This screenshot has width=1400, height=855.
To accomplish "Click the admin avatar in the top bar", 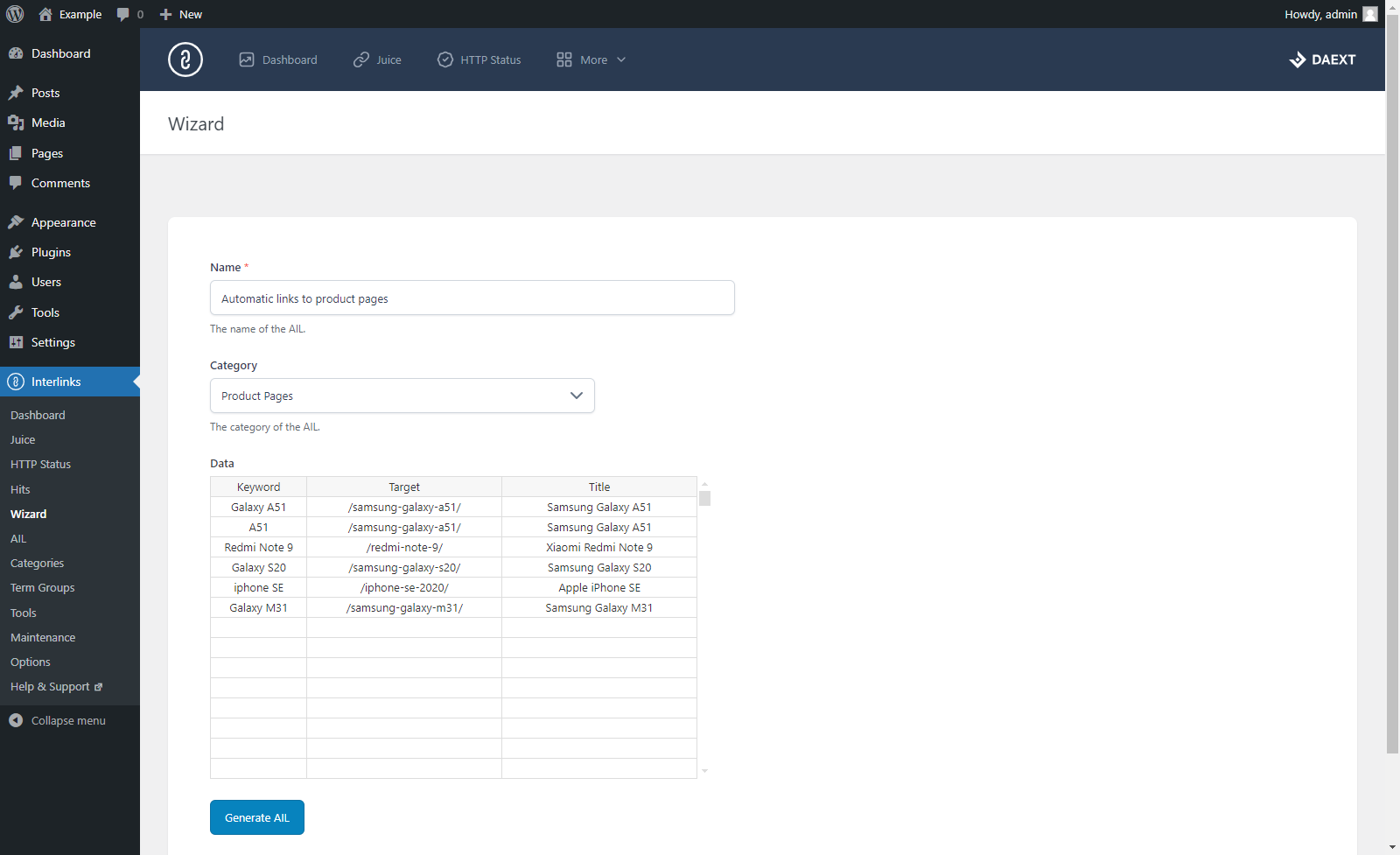I will (x=1370, y=14).
